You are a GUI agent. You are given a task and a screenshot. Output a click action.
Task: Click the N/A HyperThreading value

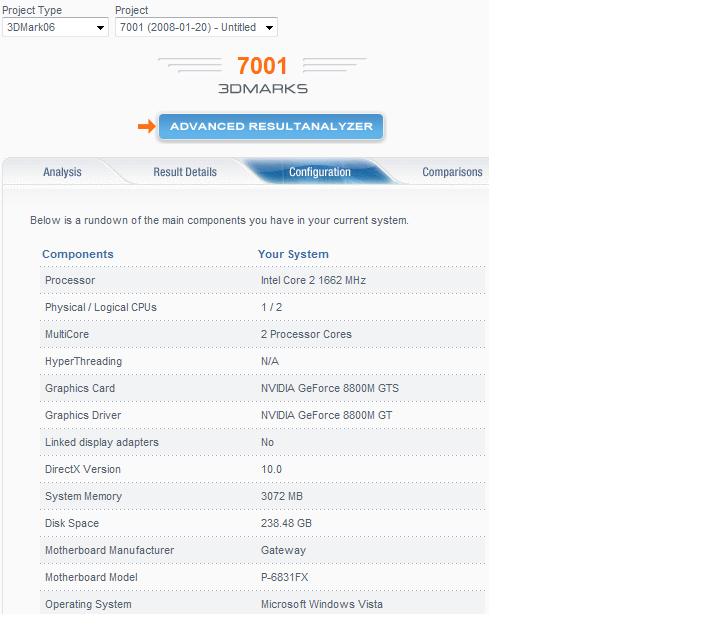coord(270,362)
